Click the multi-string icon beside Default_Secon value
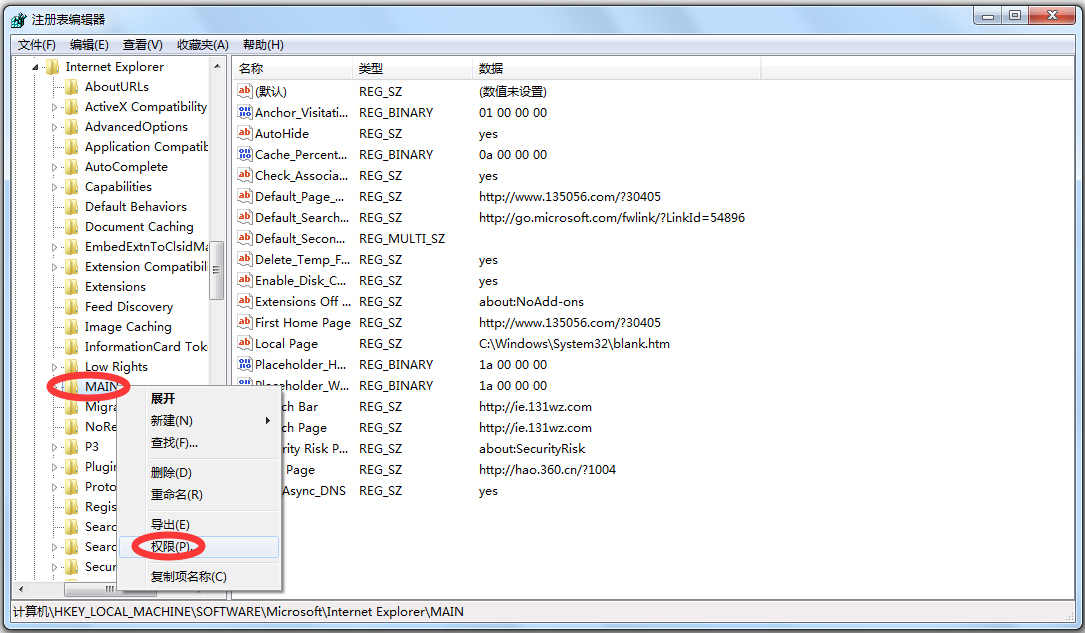The height and width of the screenshot is (633, 1085). coord(245,238)
